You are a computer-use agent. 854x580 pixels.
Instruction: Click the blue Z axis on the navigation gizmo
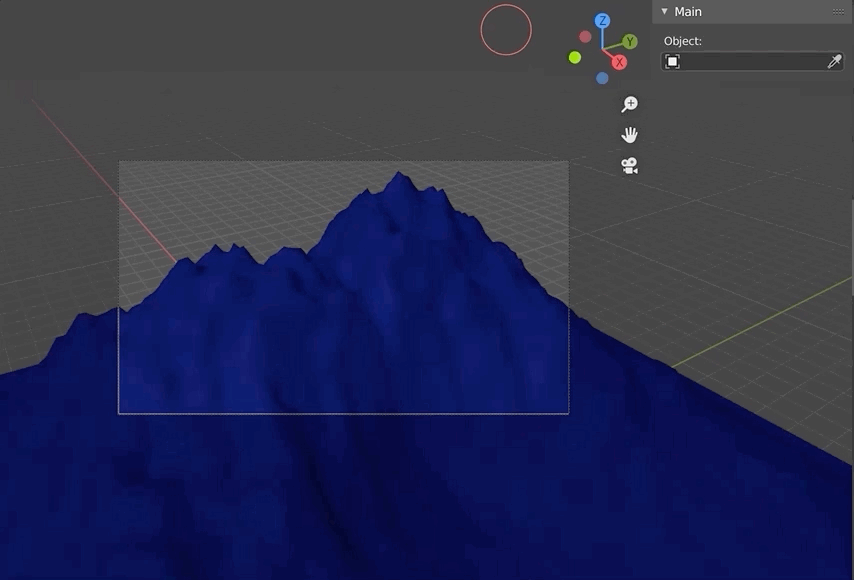pos(601,20)
